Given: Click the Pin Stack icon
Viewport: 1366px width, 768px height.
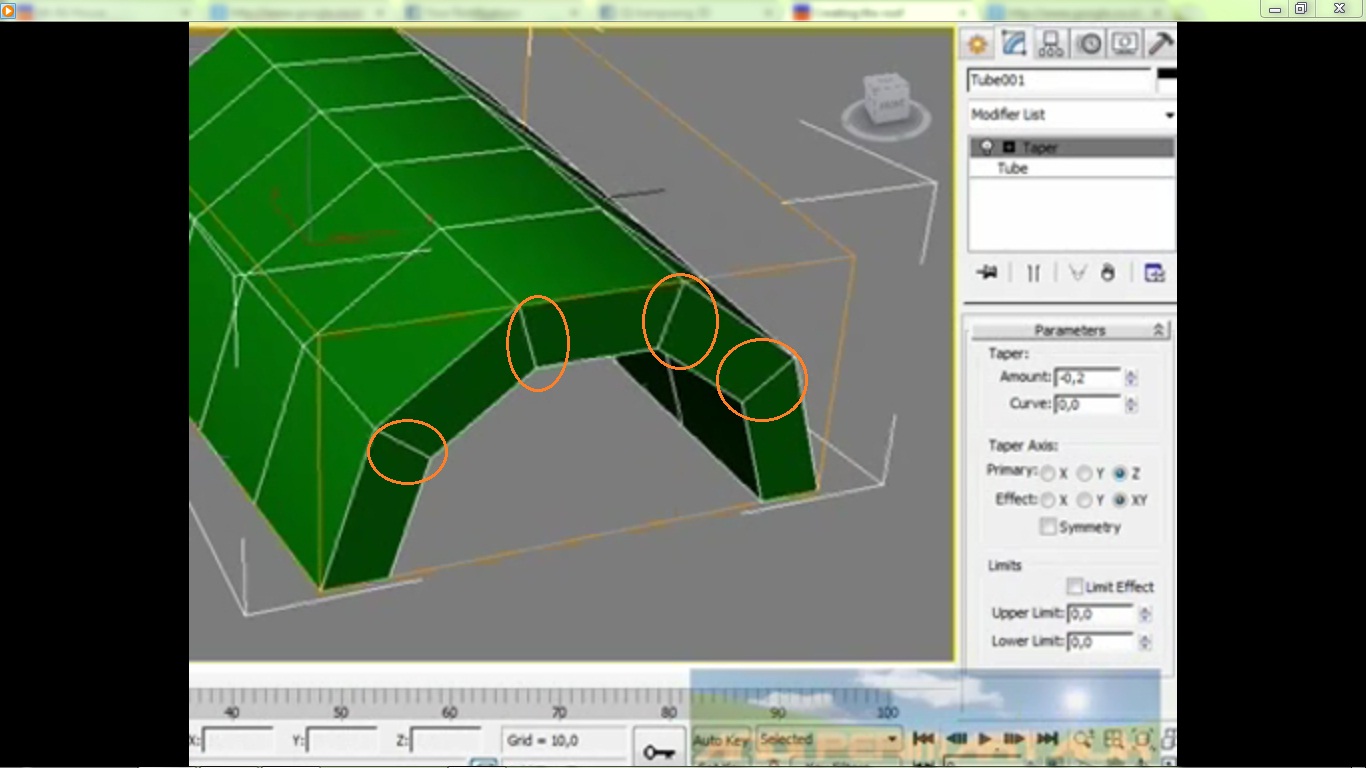Looking at the screenshot, I should point(988,273).
